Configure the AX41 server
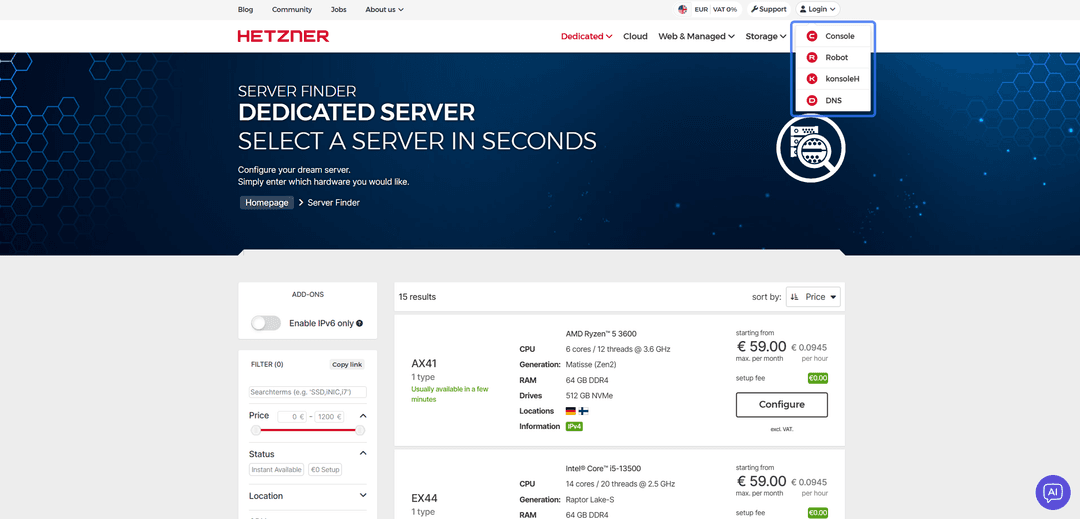This screenshot has height=519, width=1080. pos(782,405)
